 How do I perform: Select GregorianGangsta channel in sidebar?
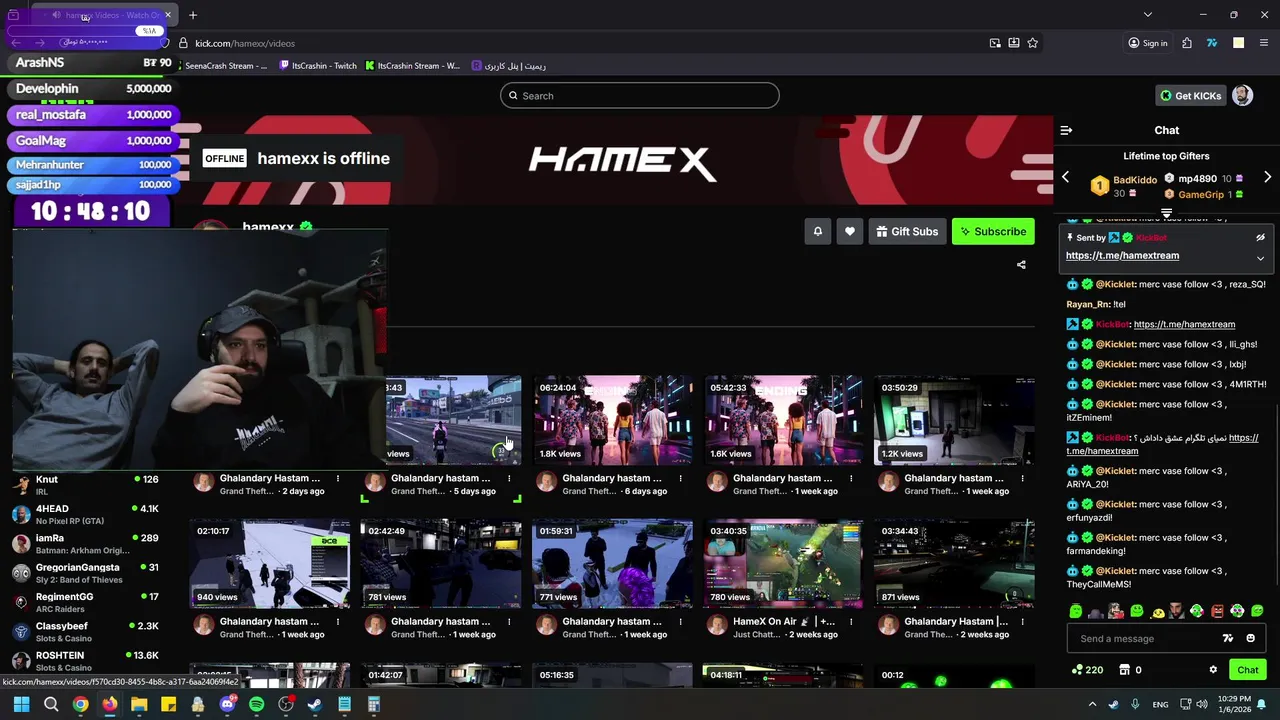tap(85, 573)
